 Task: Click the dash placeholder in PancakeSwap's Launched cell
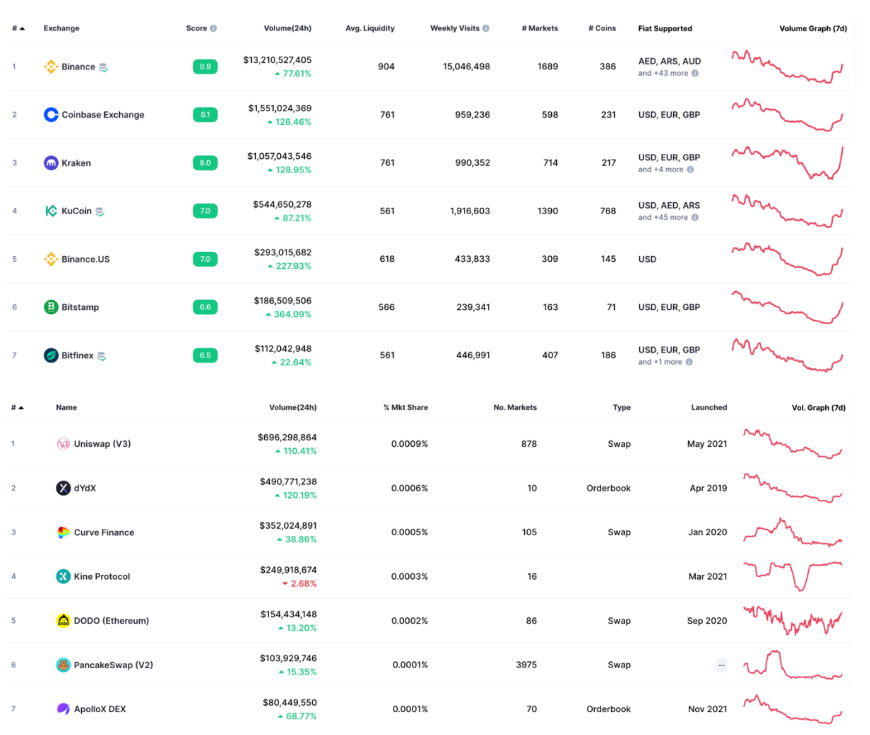(721, 665)
